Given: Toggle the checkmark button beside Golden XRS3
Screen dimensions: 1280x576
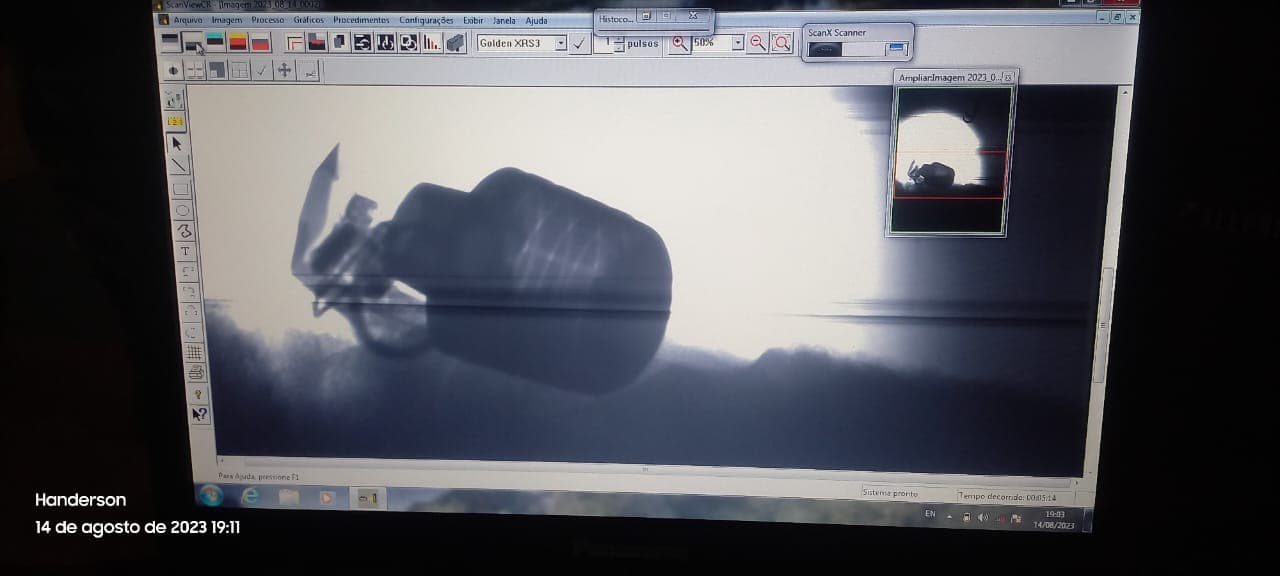Looking at the screenshot, I should (579, 43).
